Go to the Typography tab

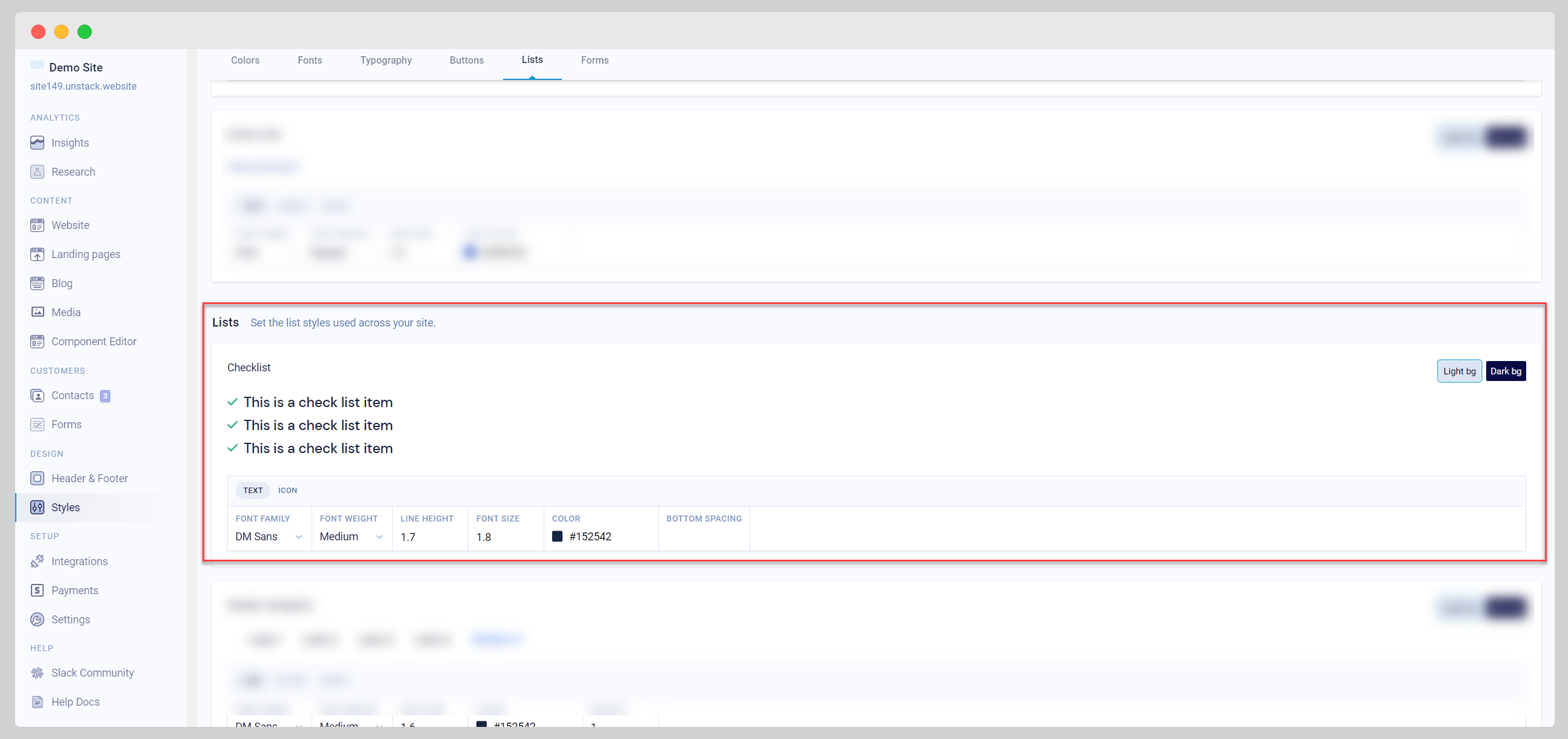(x=385, y=60)
